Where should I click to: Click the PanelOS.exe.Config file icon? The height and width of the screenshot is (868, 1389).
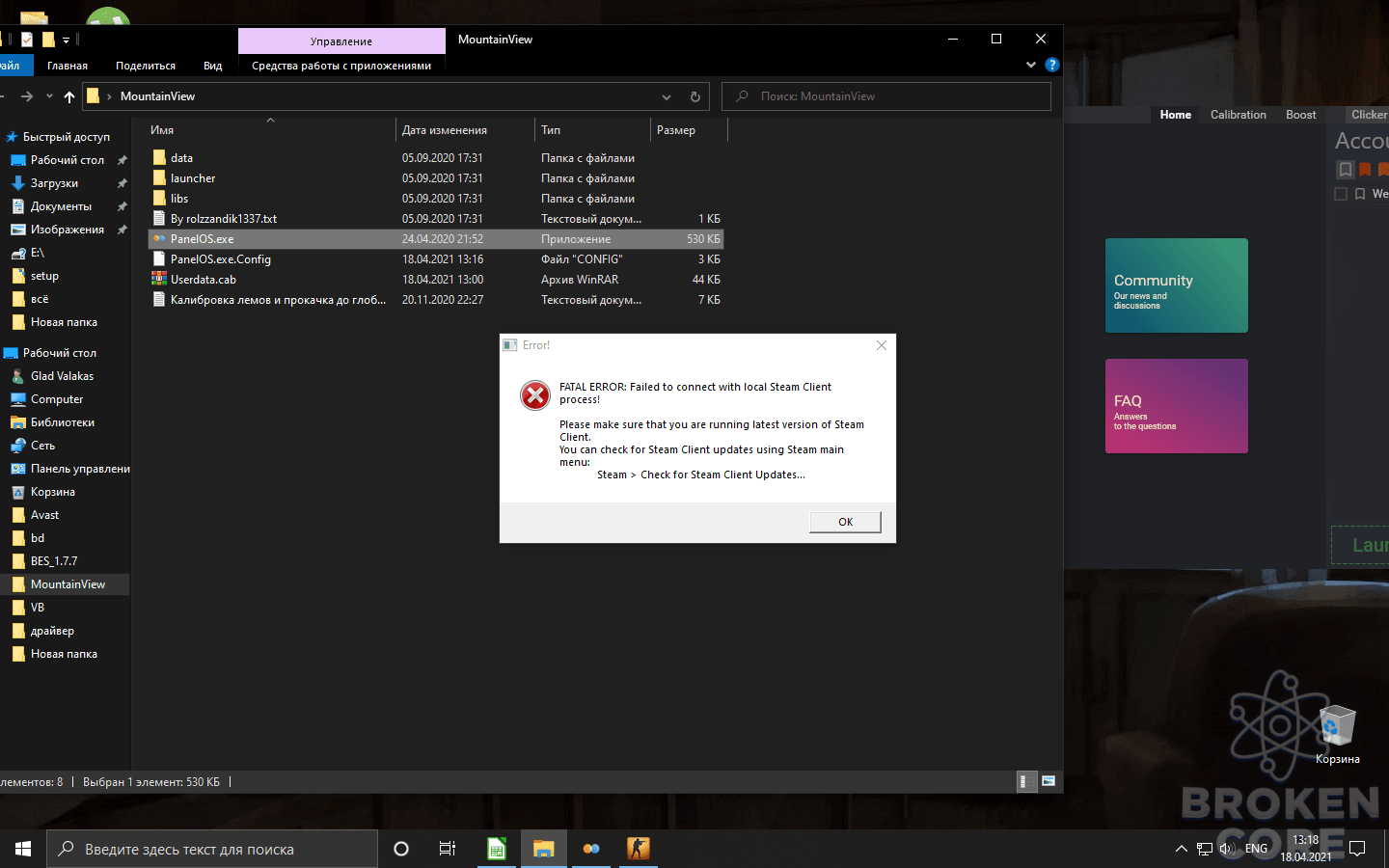point(159,259)
